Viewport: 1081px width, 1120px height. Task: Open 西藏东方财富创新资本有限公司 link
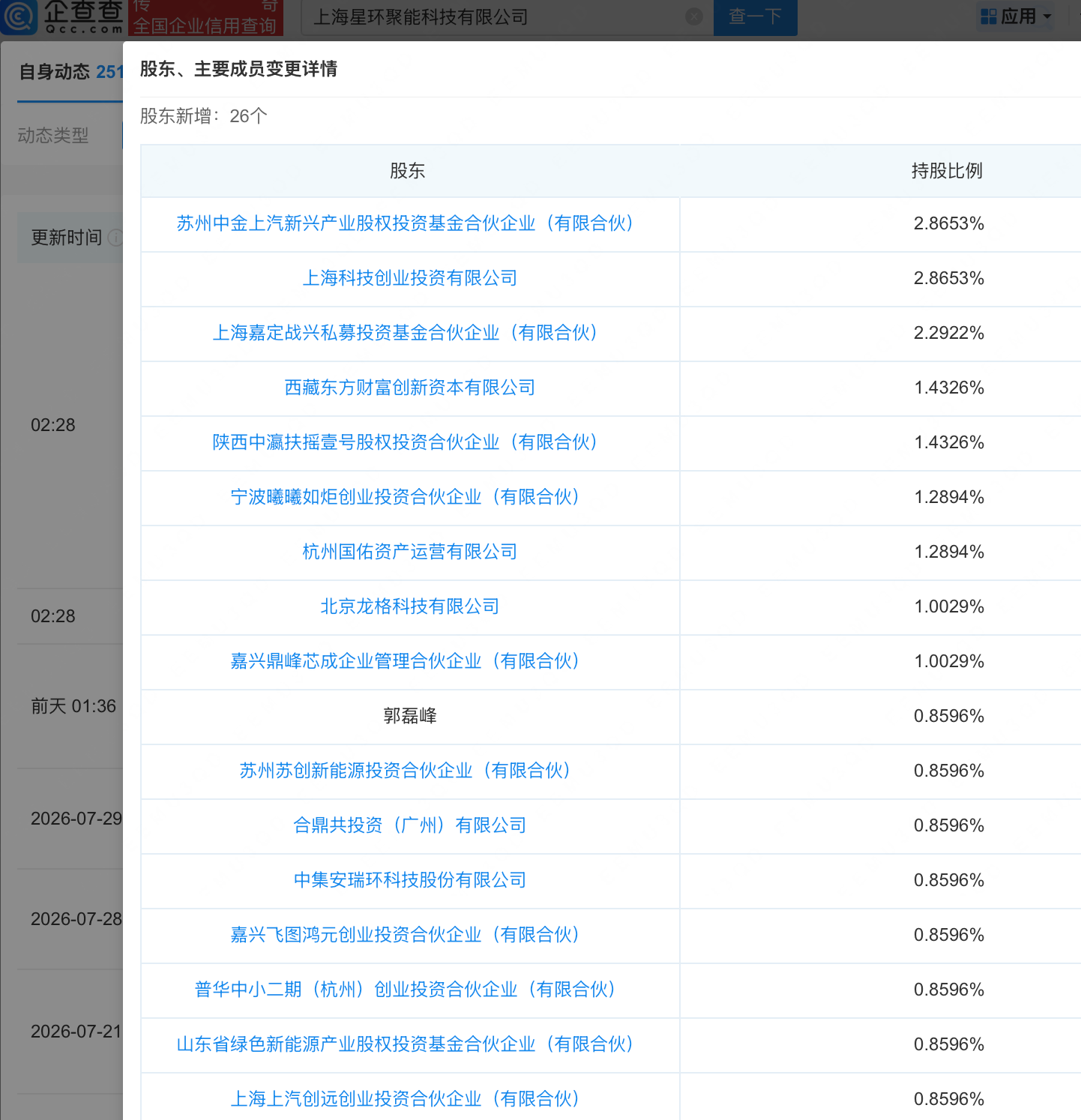point(410,388)
